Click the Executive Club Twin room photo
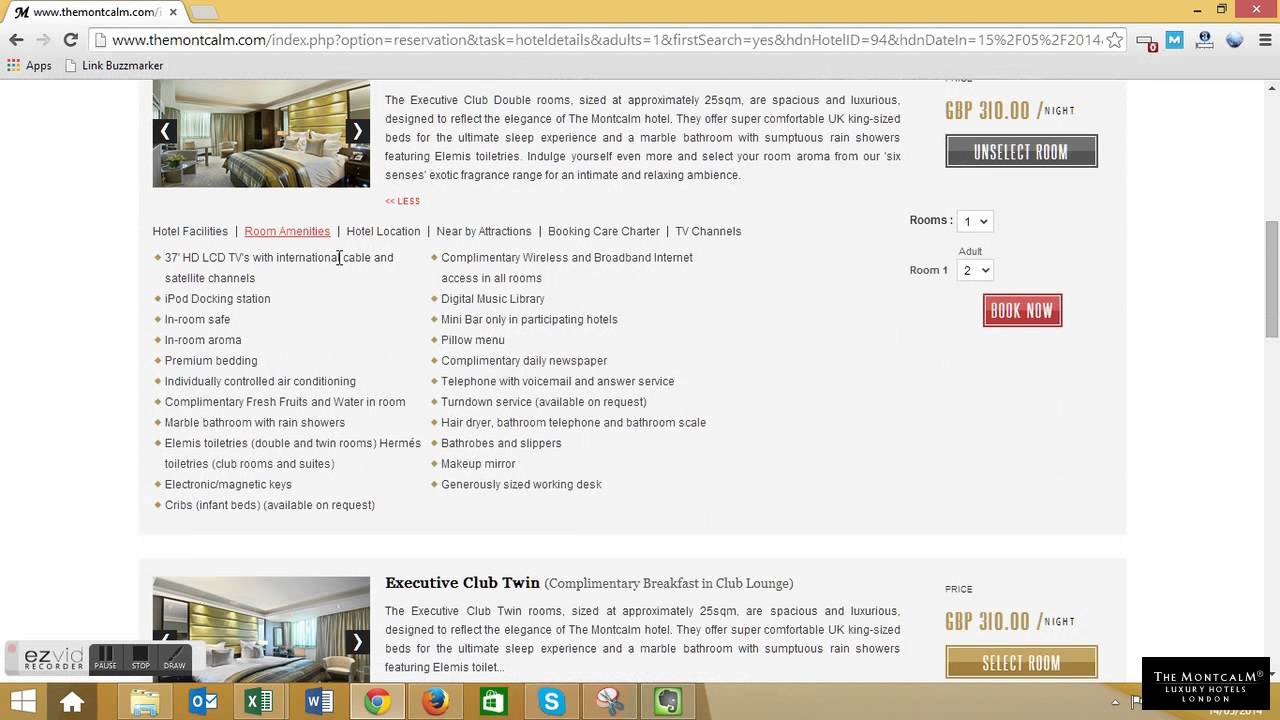1280x720 pixels. tap(261, 628)
